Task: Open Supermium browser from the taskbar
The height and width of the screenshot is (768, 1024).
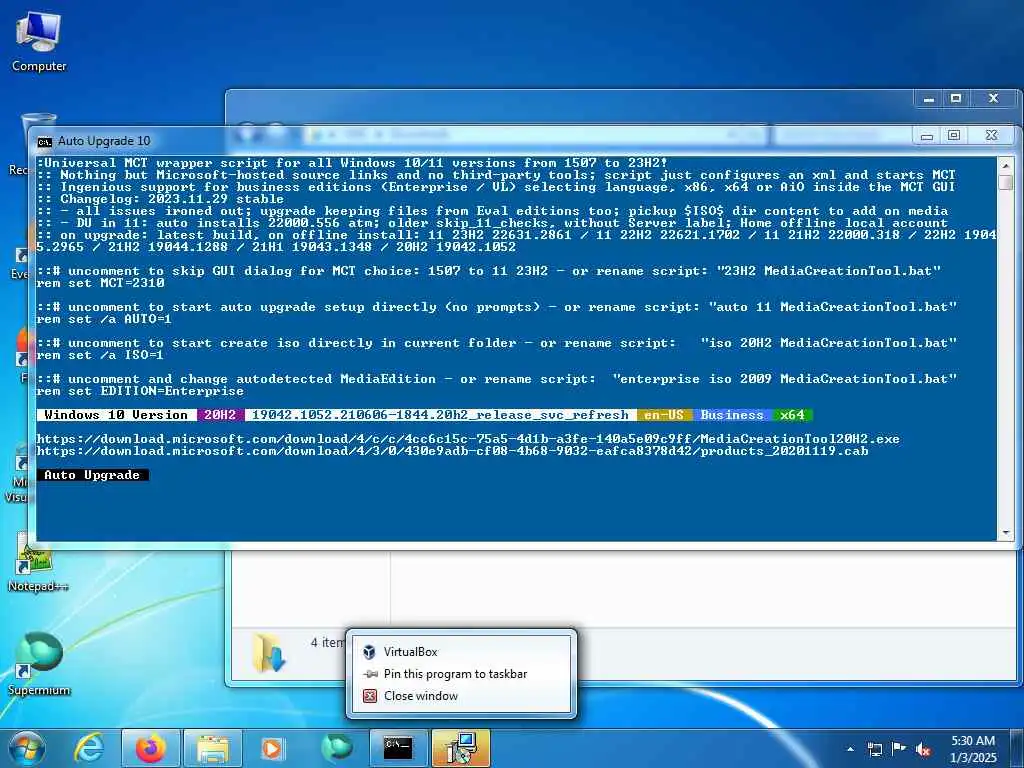Action: coord(336,748)
